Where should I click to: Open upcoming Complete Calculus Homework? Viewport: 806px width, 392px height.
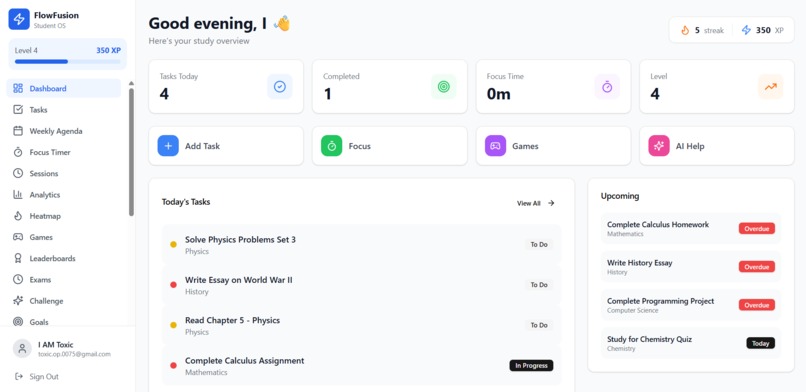pyautogui.click(x=691, y=229)
